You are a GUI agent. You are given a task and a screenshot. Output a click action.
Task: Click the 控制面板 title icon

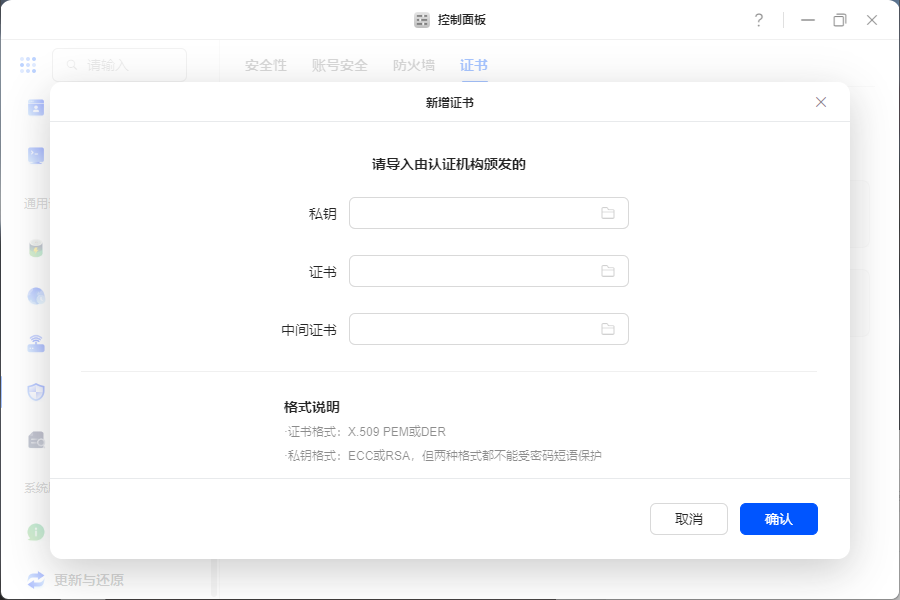click(x=422, y=20)
